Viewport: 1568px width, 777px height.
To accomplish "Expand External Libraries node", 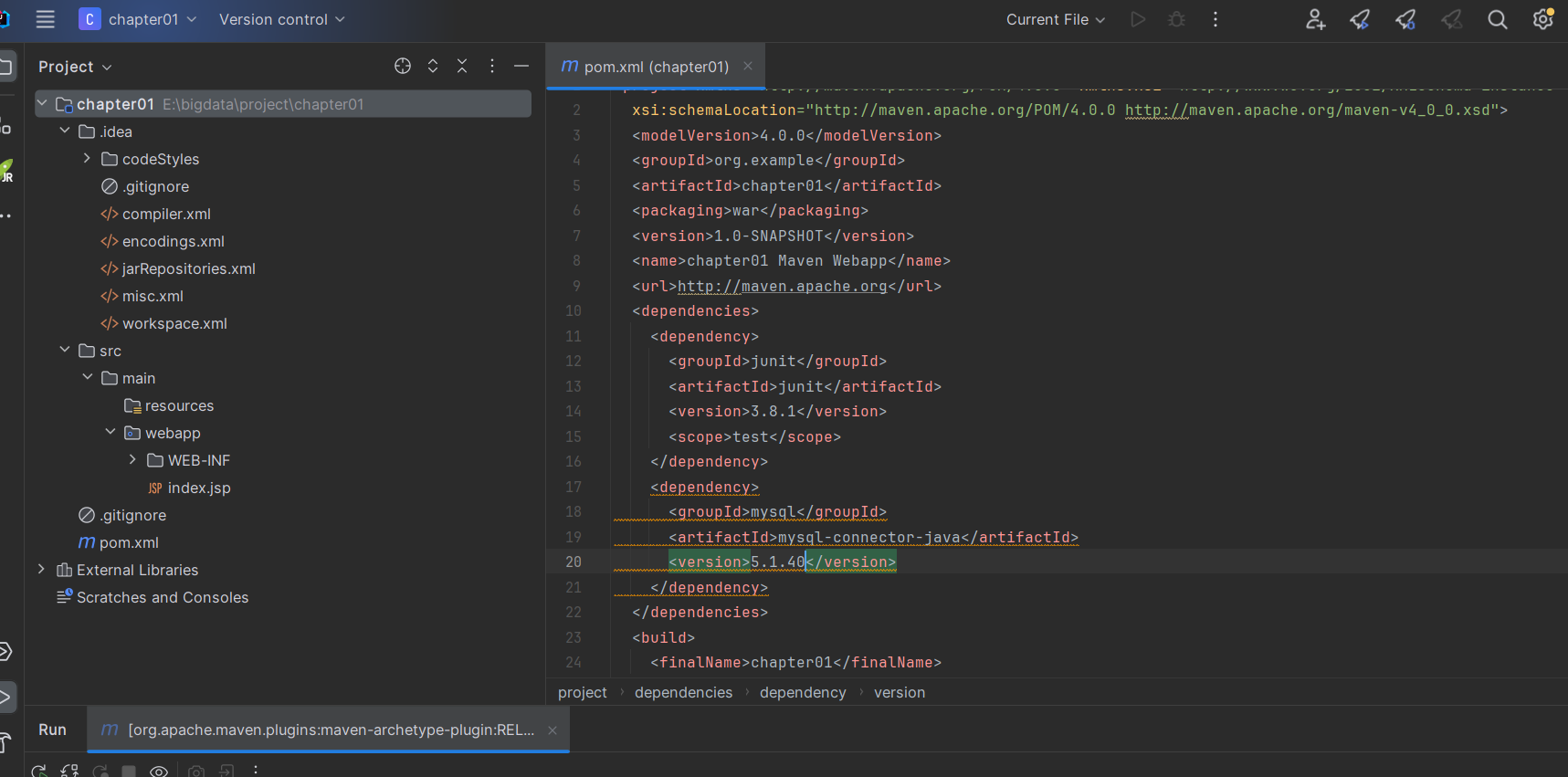I will click(42, 569).
